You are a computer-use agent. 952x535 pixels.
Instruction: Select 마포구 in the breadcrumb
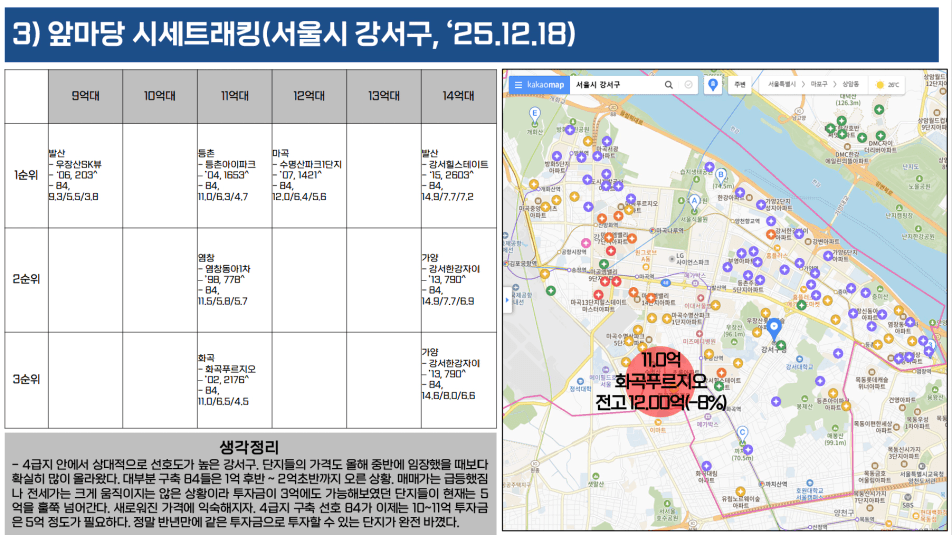coord(818,85)
